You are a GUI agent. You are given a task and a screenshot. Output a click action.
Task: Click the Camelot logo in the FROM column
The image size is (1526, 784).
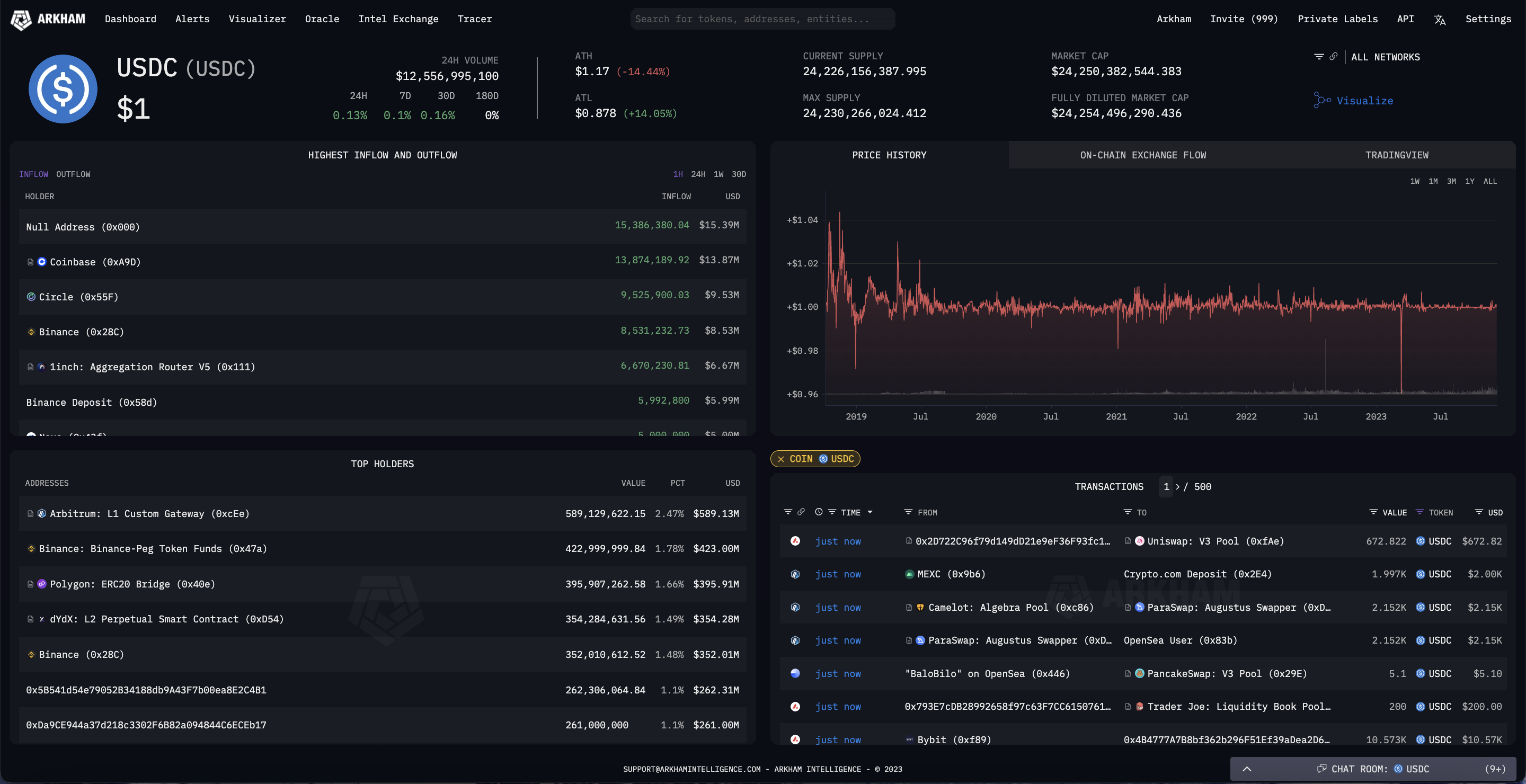920,607
